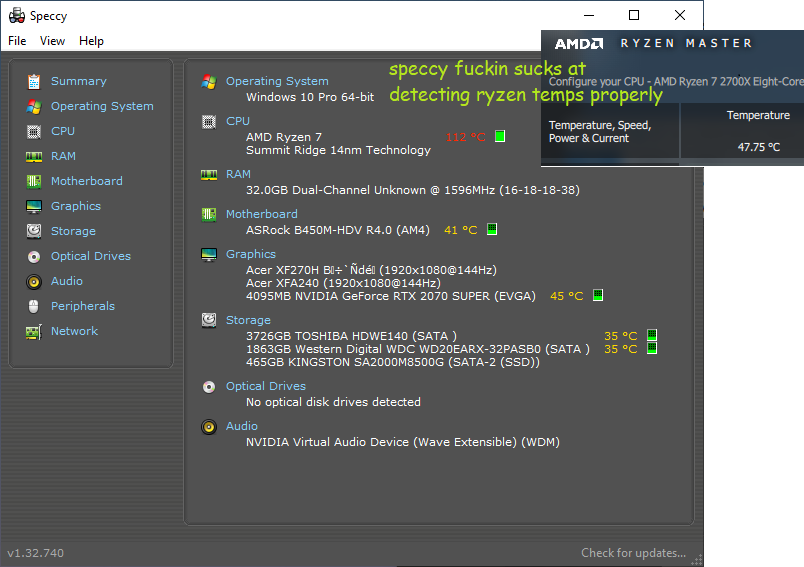Select Storage in the sidebar
The width and height of the screenshot is (804, 567).
click(73, 231)
